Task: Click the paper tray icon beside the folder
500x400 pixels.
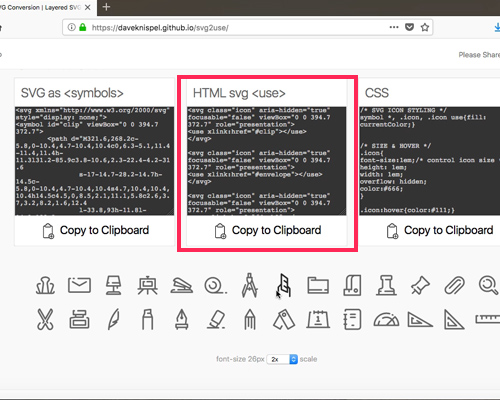Action: coord(352,285)
